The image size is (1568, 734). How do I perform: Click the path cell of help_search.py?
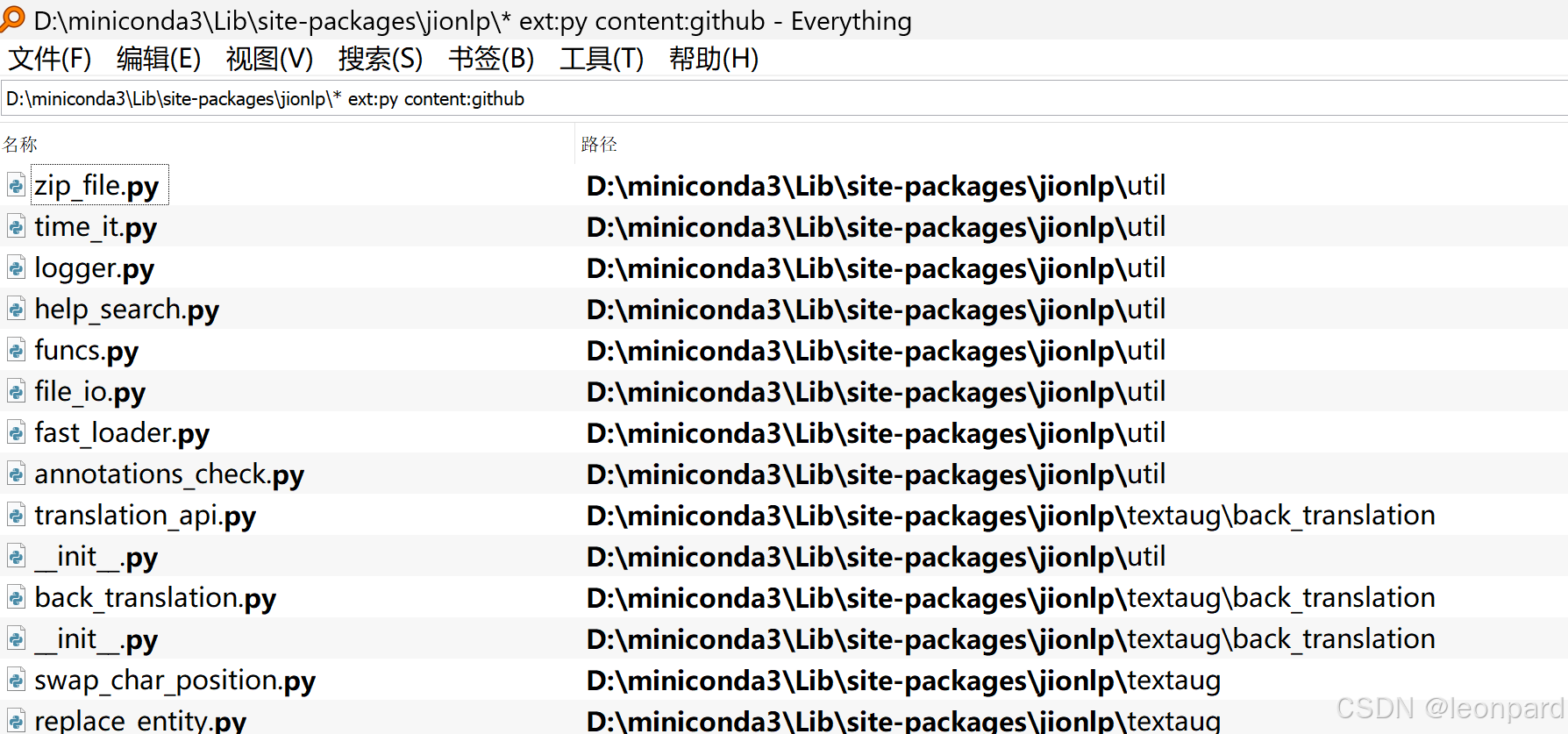click(x=876, y=310)
